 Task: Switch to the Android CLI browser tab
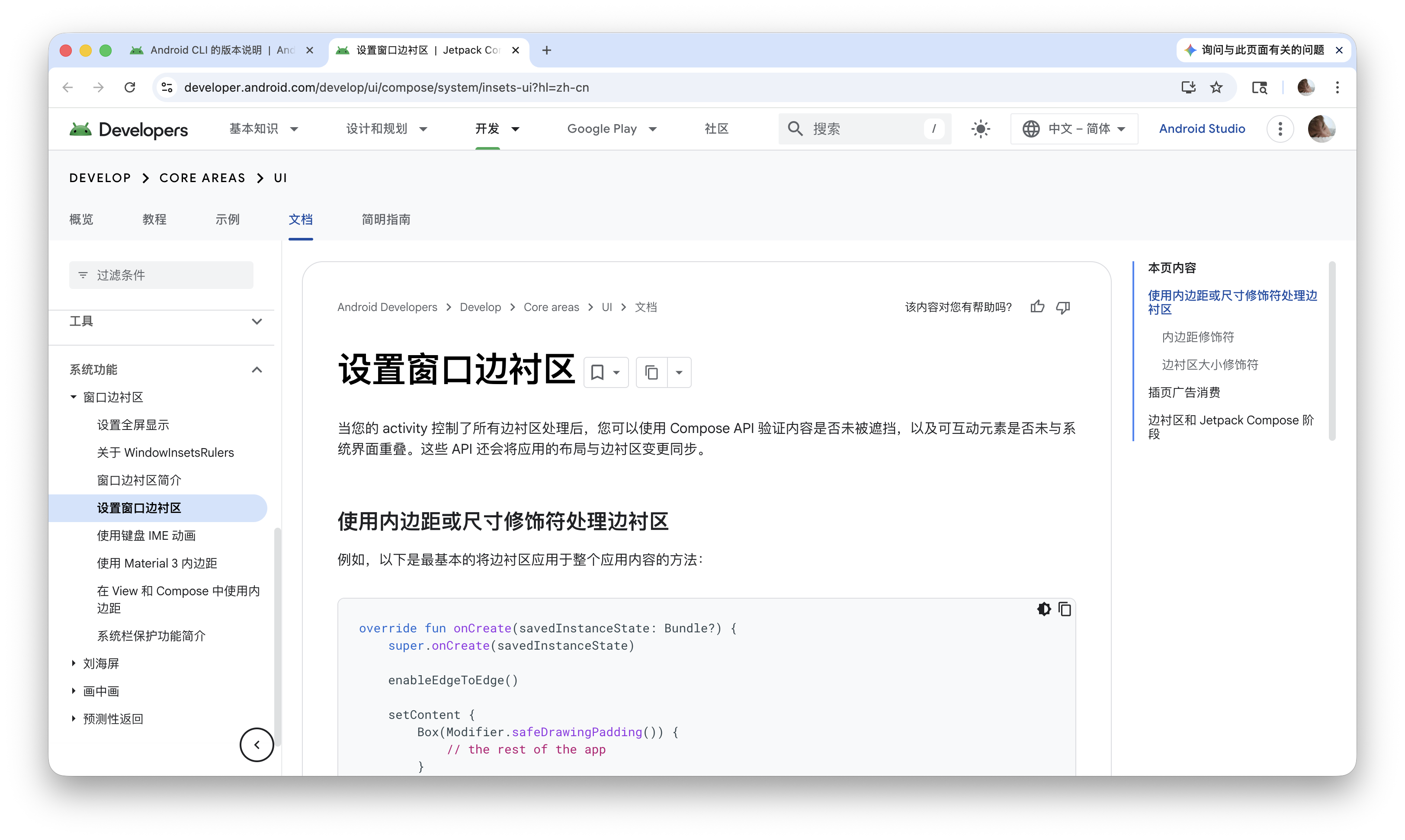[221, 50]
